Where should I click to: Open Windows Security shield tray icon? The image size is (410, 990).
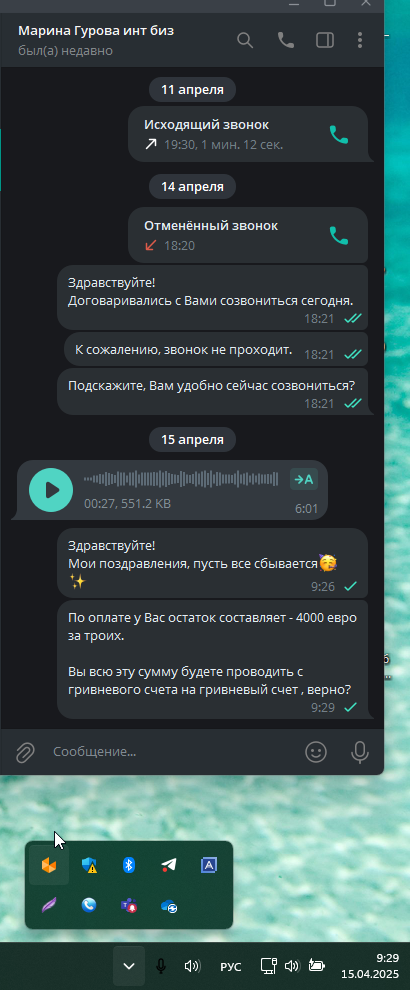coord(89,866)
